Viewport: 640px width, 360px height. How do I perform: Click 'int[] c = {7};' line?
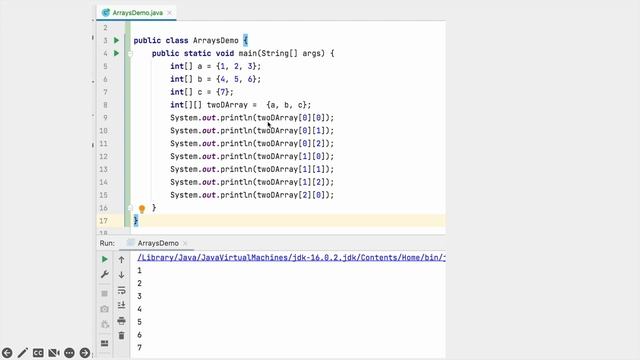[202, 92]
